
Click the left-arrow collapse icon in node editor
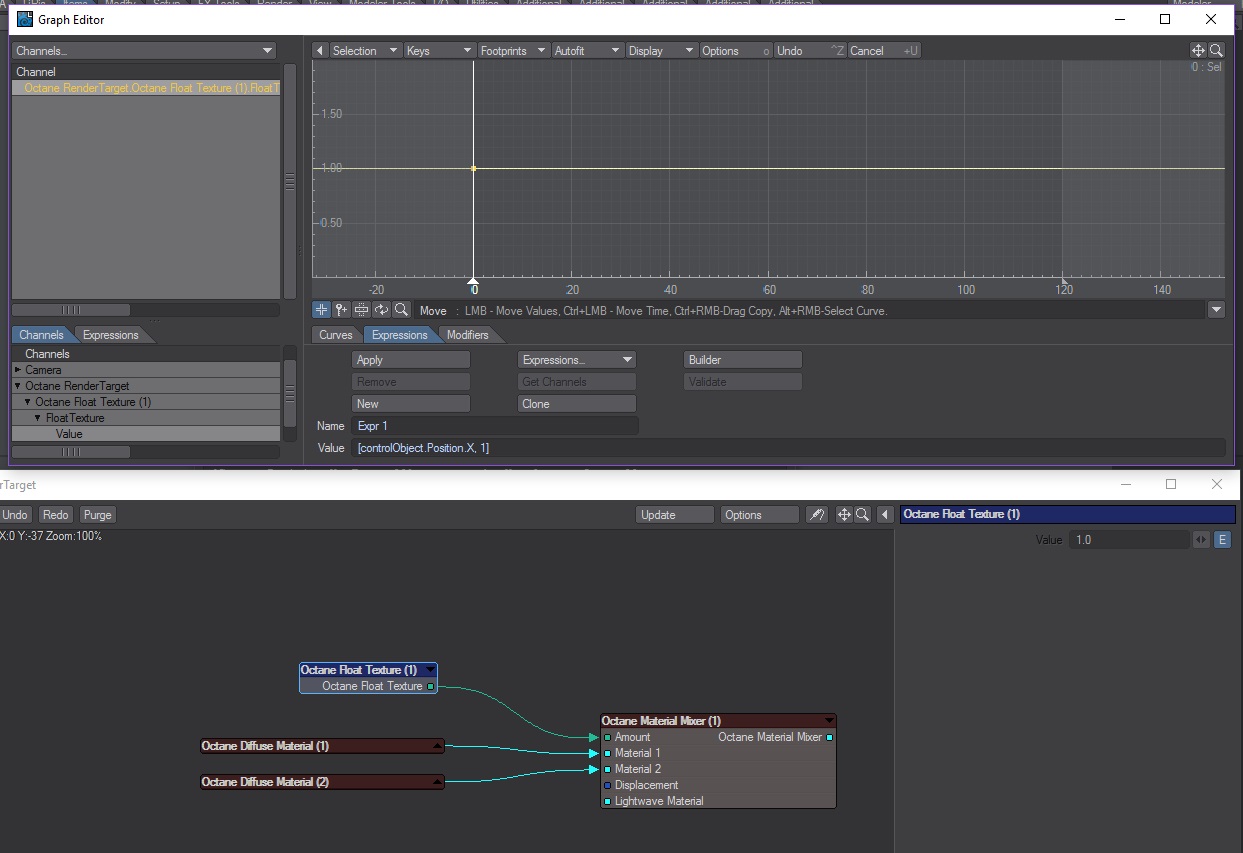point(885,514)
